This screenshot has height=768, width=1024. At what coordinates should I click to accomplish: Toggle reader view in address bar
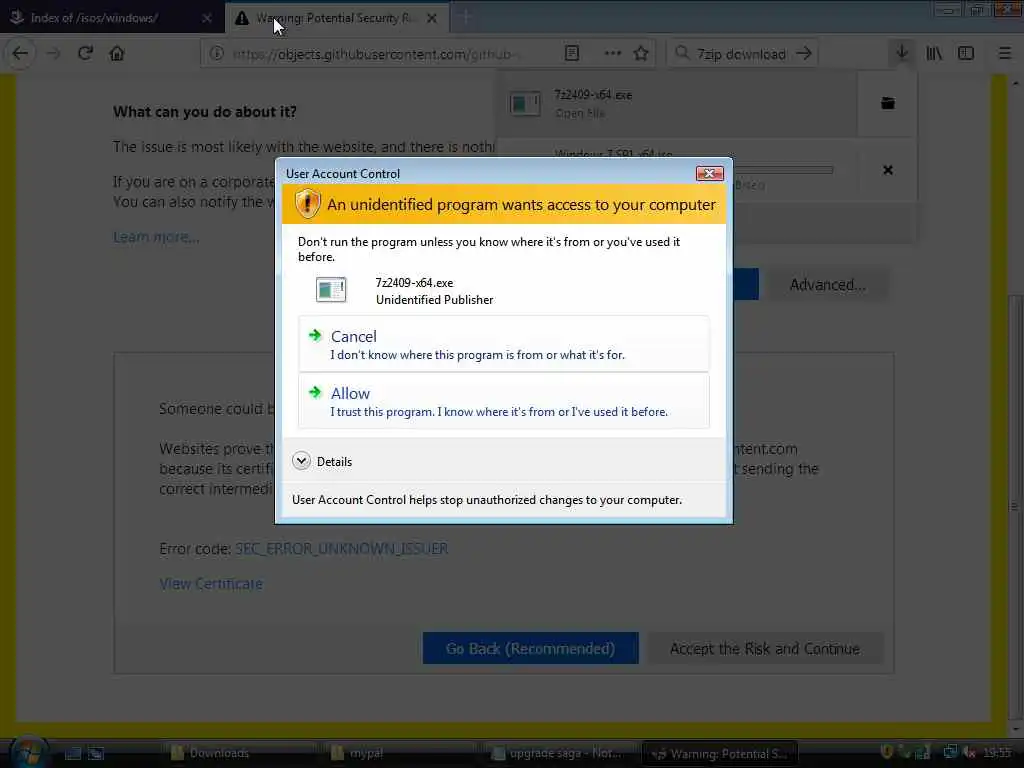[x=571, y=54]
